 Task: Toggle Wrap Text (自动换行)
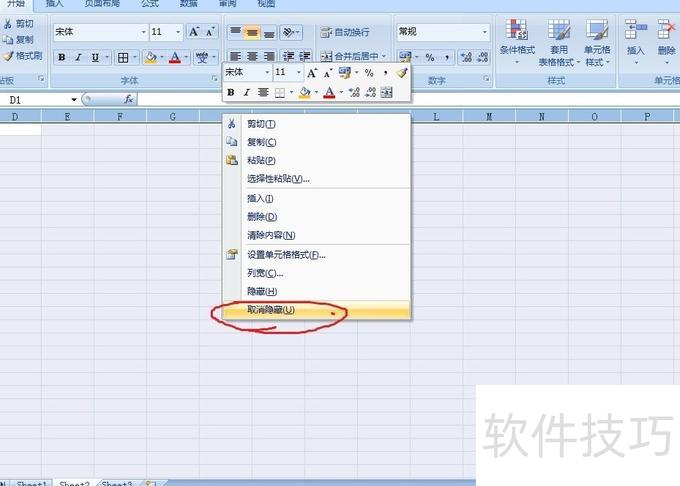(x=345, y=32)
